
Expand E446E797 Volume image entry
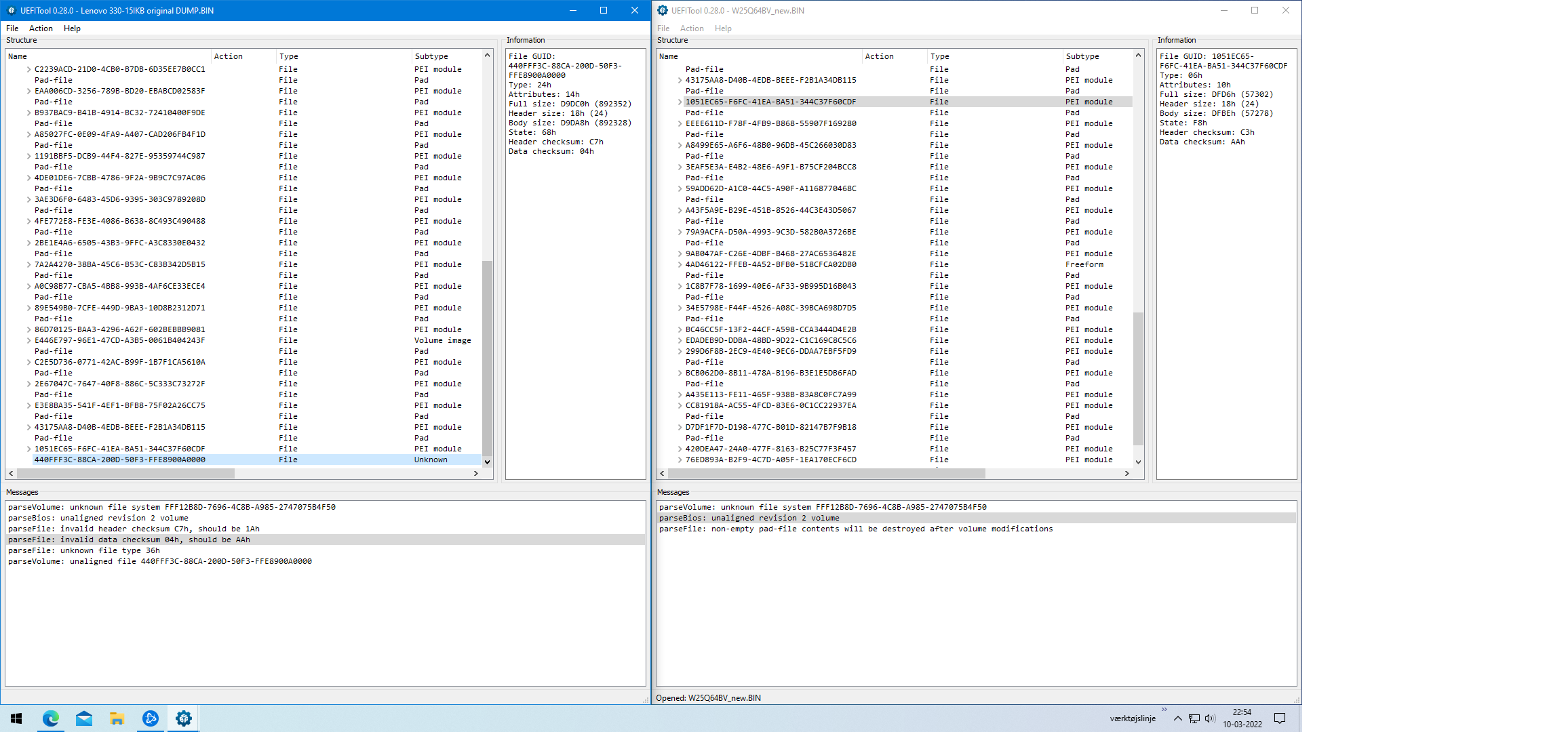pos(28,340)
